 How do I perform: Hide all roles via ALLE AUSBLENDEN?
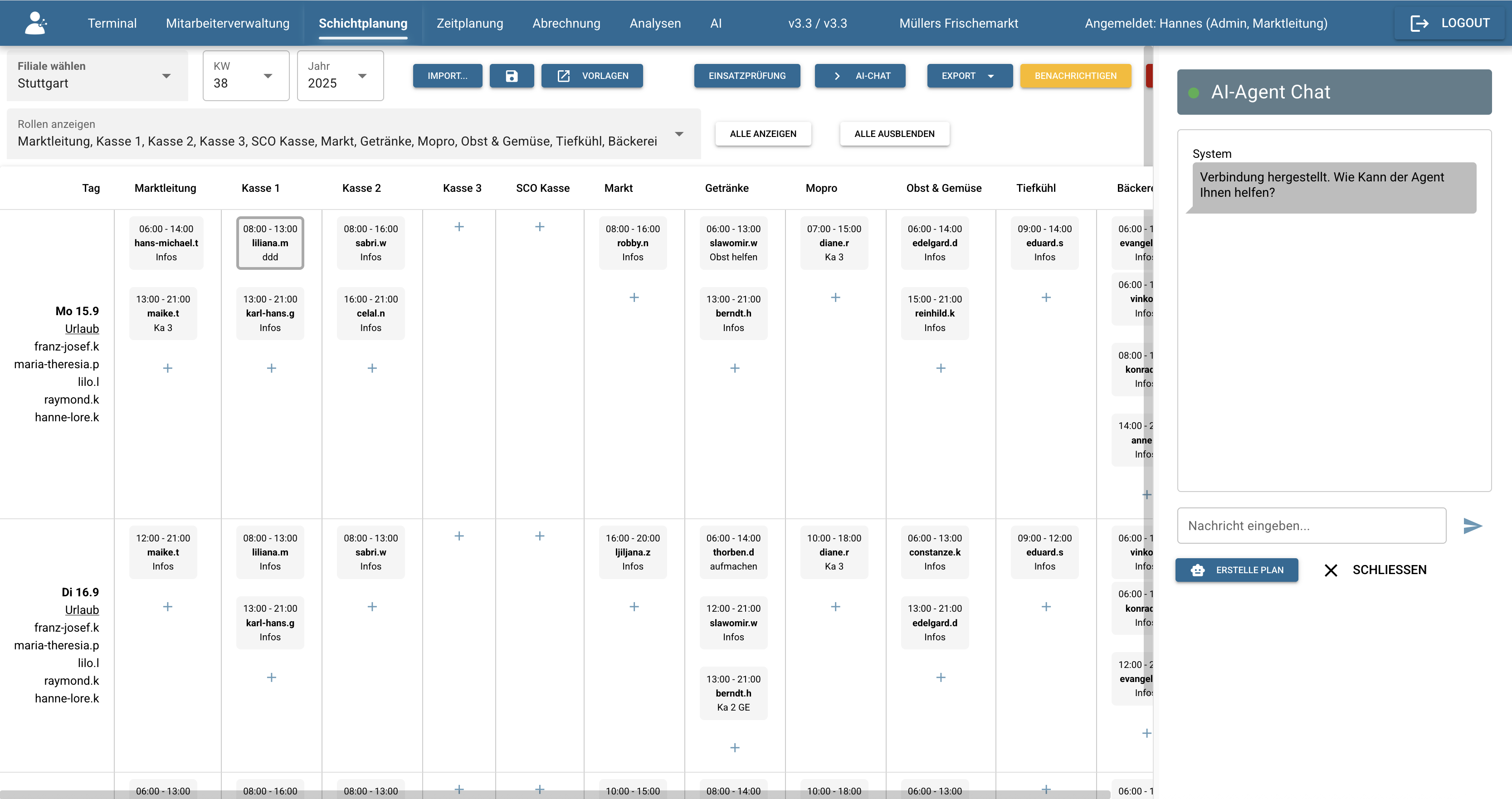[x=894, y=134]
